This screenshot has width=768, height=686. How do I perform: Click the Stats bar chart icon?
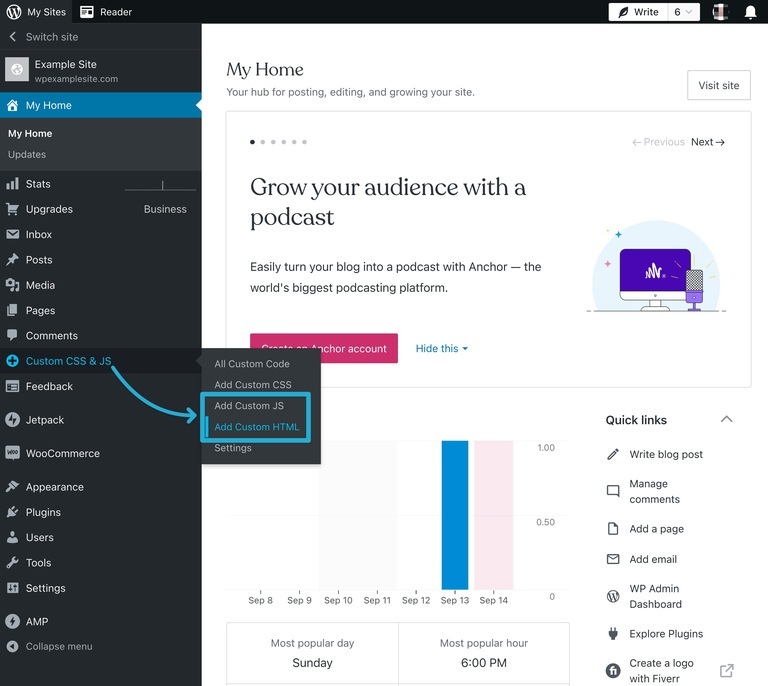pyautogui.click(x=12, y=184)
